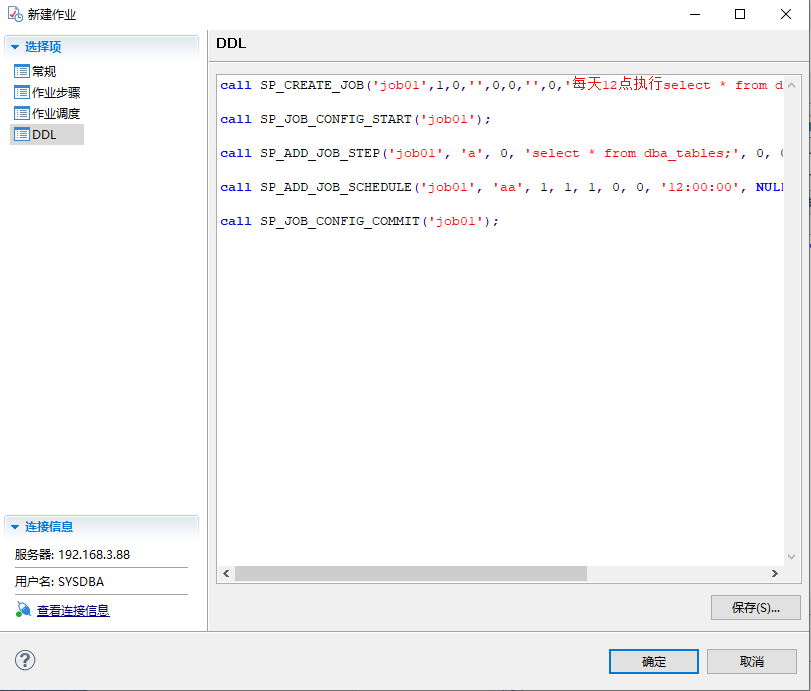Click the DDL heading above the editor
Screen dimensions: 811x691
click(x=231, y=43)
